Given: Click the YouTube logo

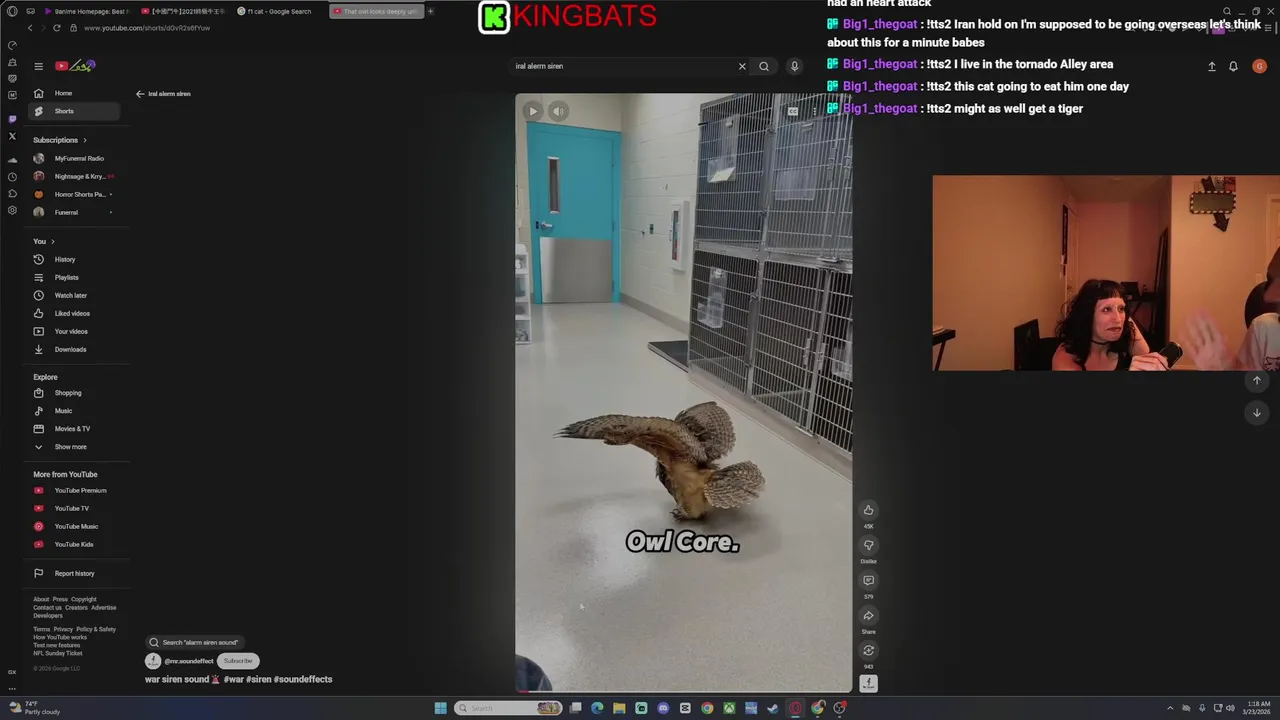Looking at the screenshot, I should (x=75, y=66).
